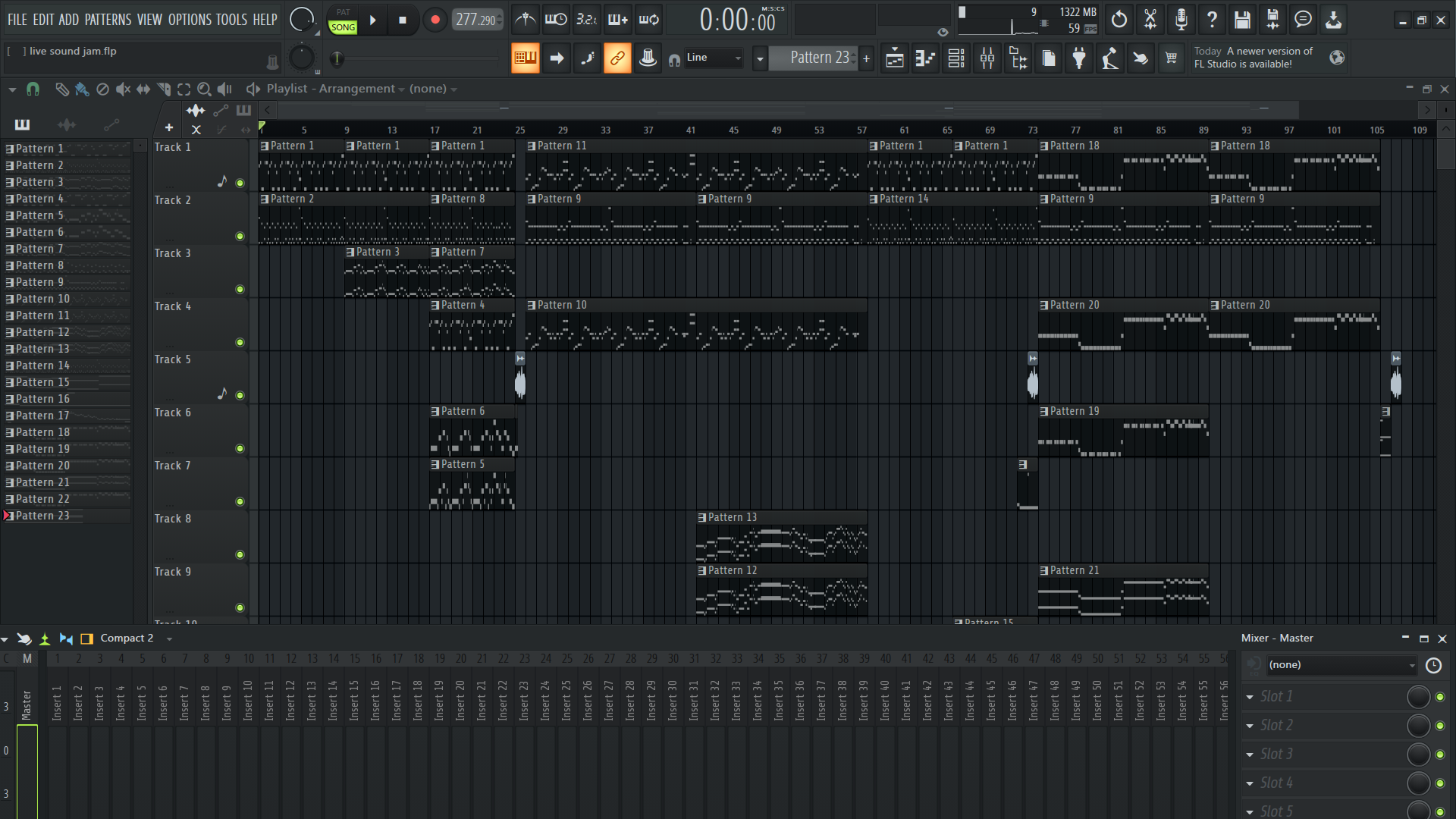
Task: Open the Plugin picker plug icon
Action: pos(1079,58)
